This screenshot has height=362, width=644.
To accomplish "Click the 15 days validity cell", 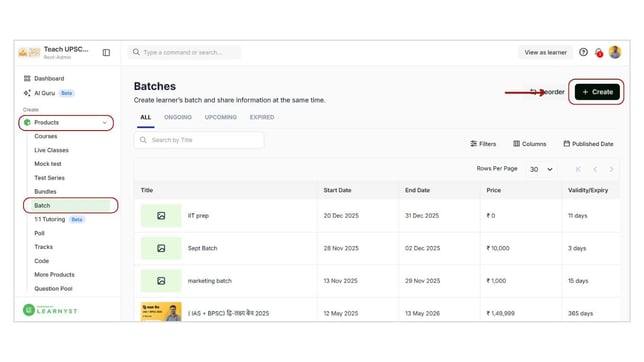I will click(578, 281).
